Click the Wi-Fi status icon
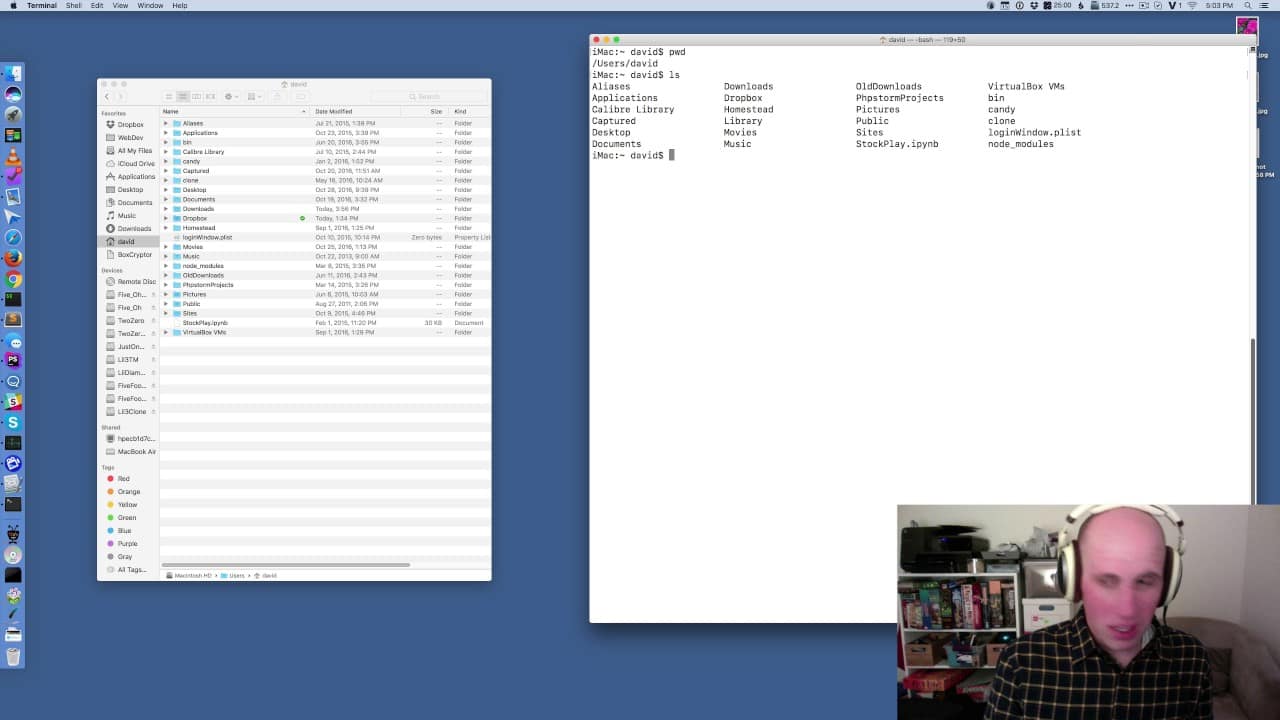Image resolution: width=1280 pixels, height=720 pixels. (1192, 6)
